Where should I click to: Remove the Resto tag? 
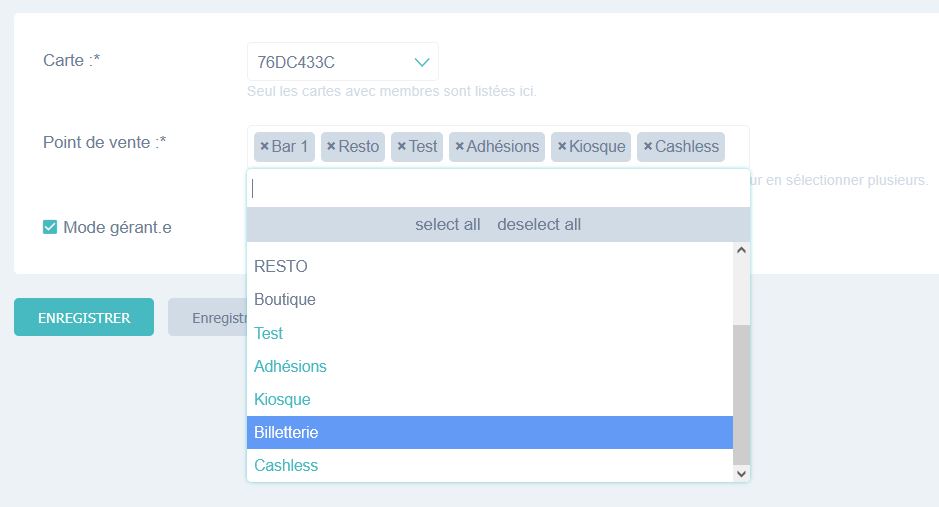[x=331, y=147]
